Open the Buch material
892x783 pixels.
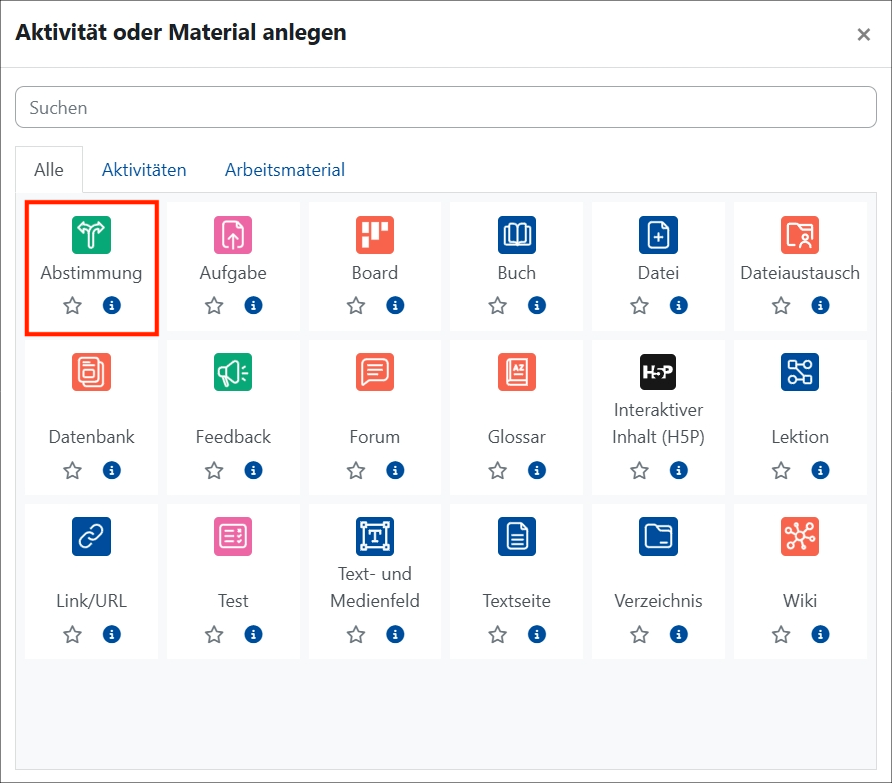(516, 235)
